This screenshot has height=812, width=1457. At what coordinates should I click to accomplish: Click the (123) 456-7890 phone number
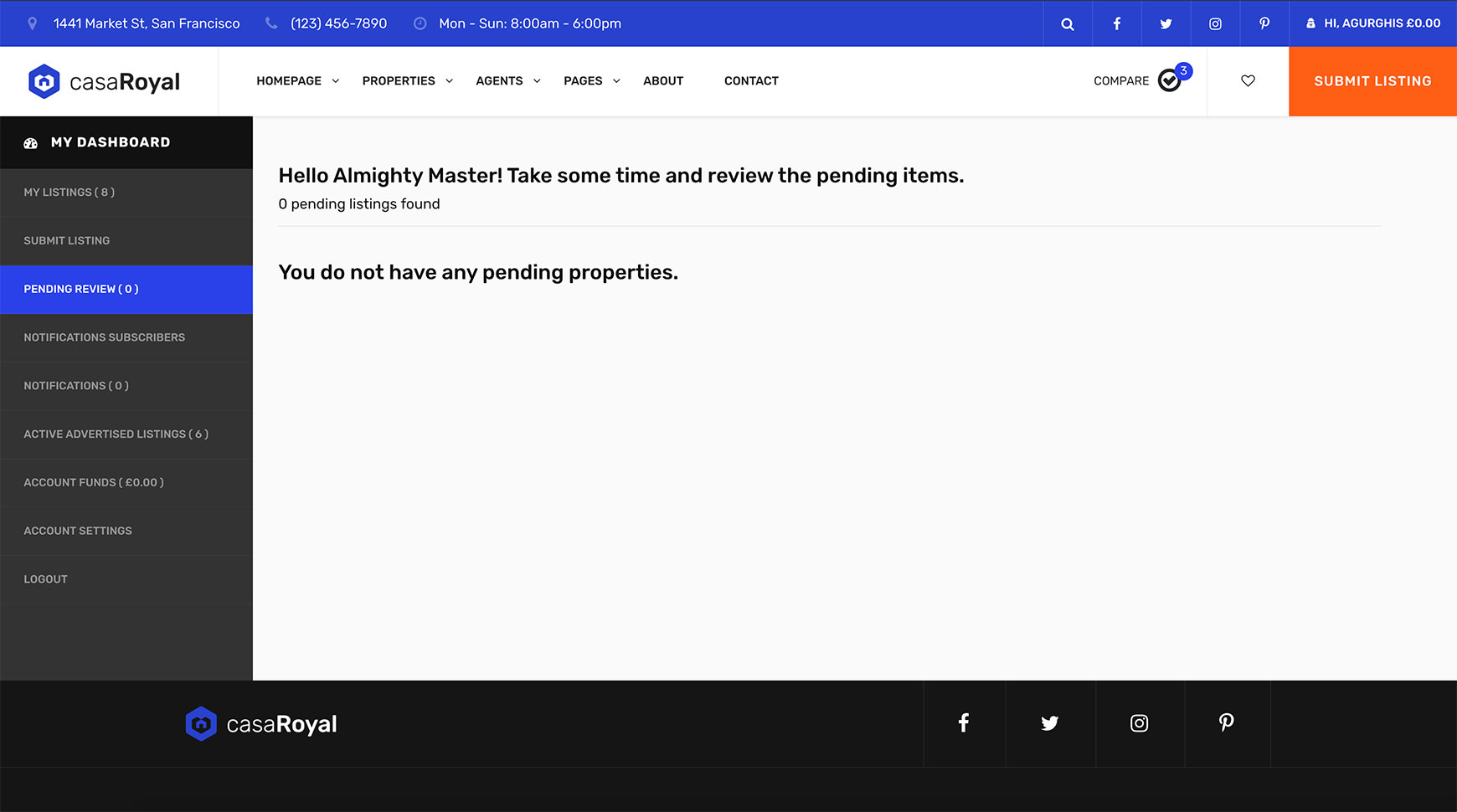tap(339, 23)
